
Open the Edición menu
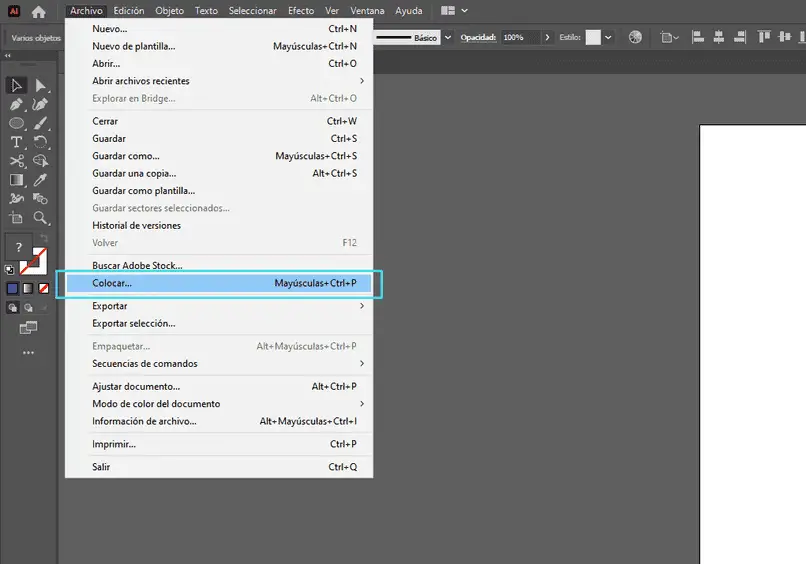pos(129,11)
